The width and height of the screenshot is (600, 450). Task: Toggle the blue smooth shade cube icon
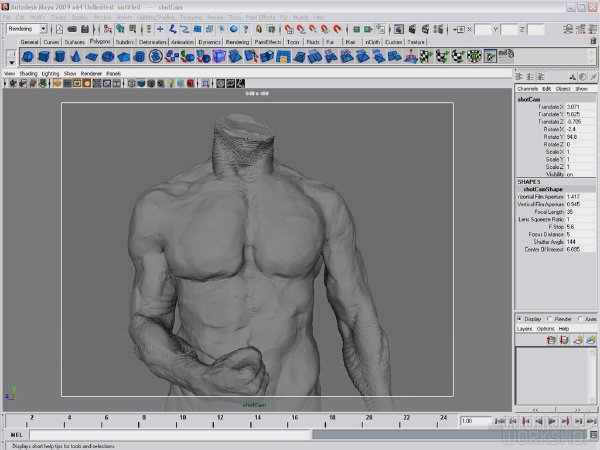[x=141, y=83]
